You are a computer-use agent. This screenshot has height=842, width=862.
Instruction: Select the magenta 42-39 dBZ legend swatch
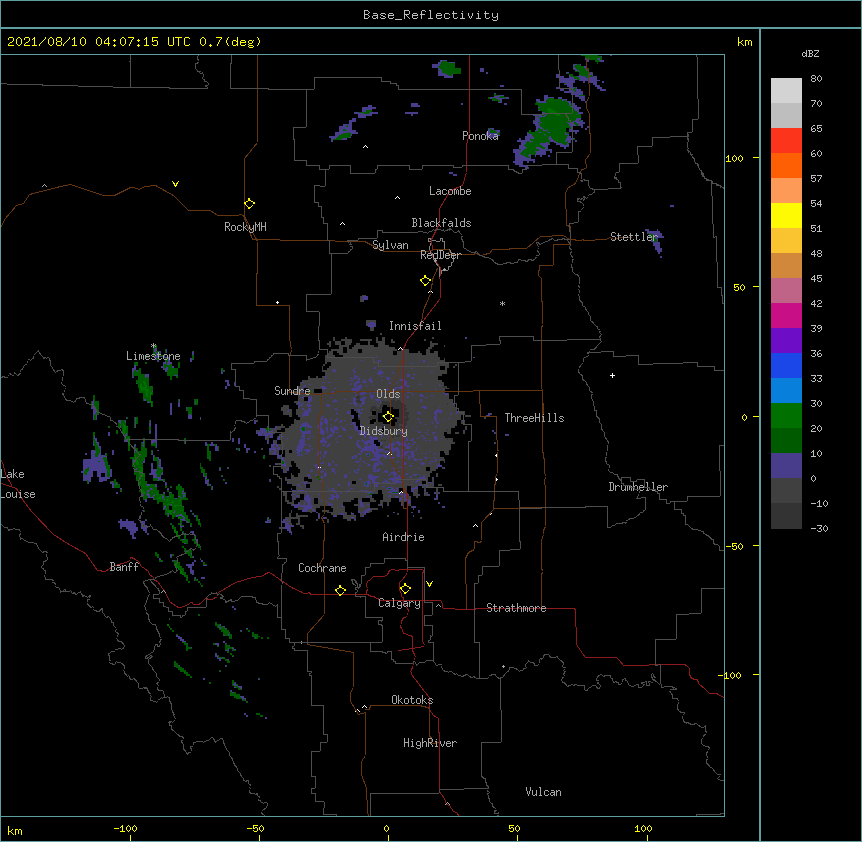[x=786, y=315]
